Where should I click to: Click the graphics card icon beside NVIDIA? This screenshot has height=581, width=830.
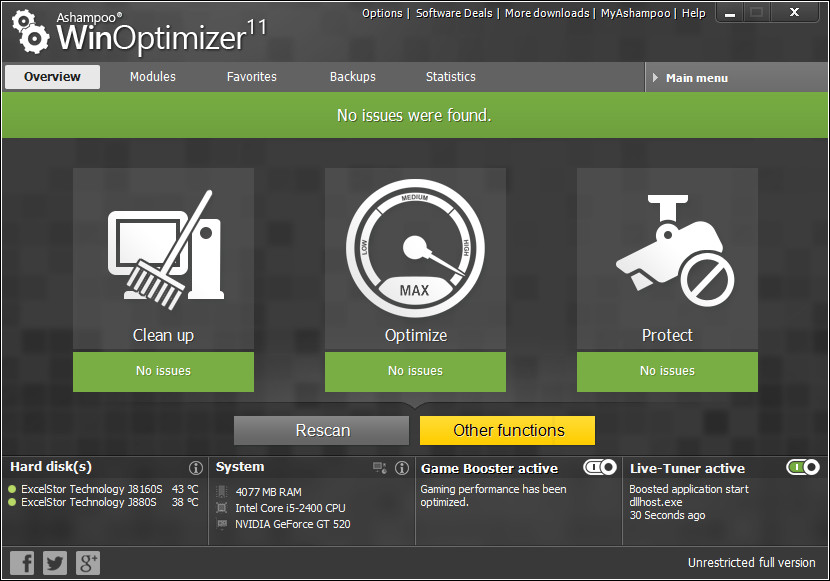(222, 524)
